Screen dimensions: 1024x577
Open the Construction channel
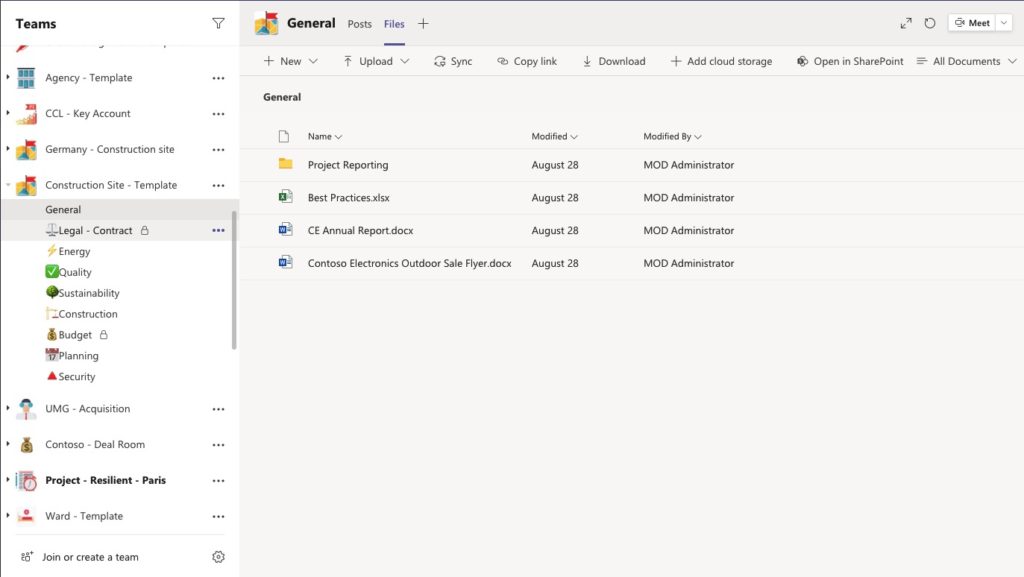[x=82, y=314]
